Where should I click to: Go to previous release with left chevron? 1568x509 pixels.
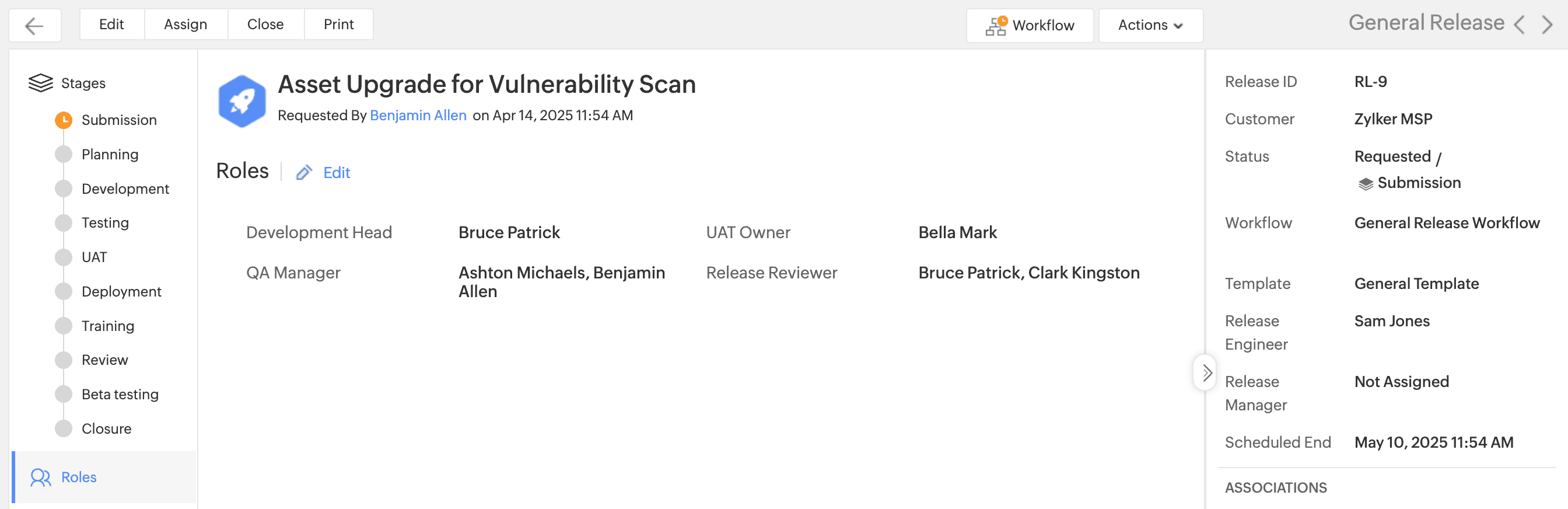[1520, 25]
